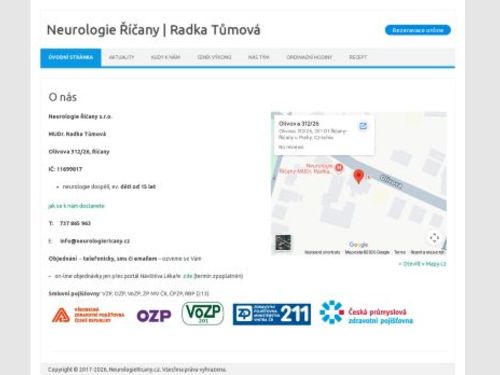Open the Ceník výkonů menu item
The image size is (500, 375).
click(214, 57)
